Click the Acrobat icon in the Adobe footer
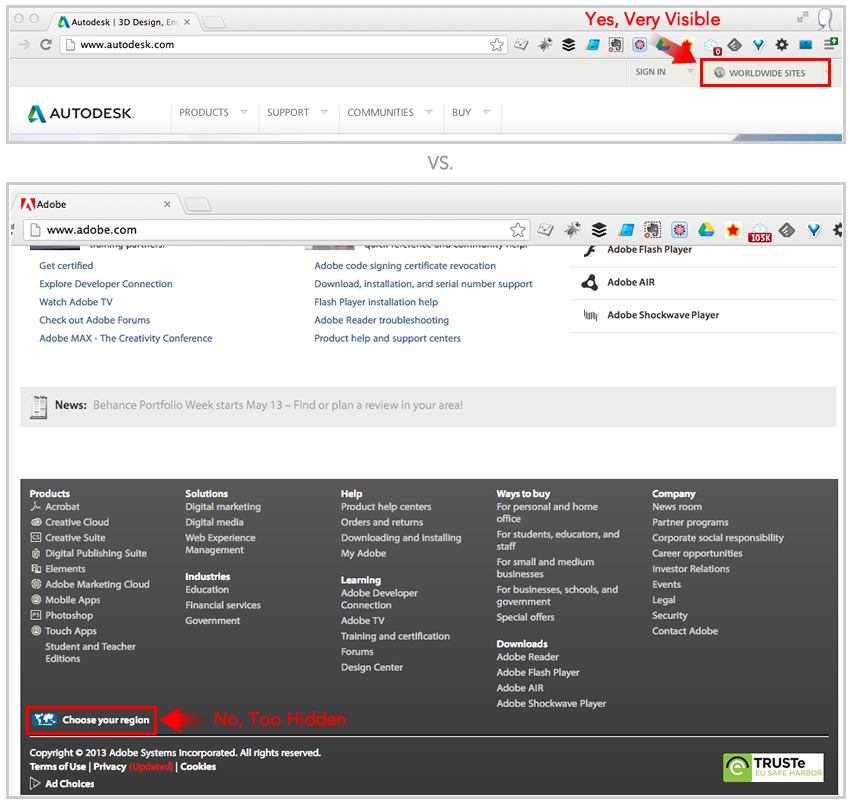850x807 pixels. point(36,506)
